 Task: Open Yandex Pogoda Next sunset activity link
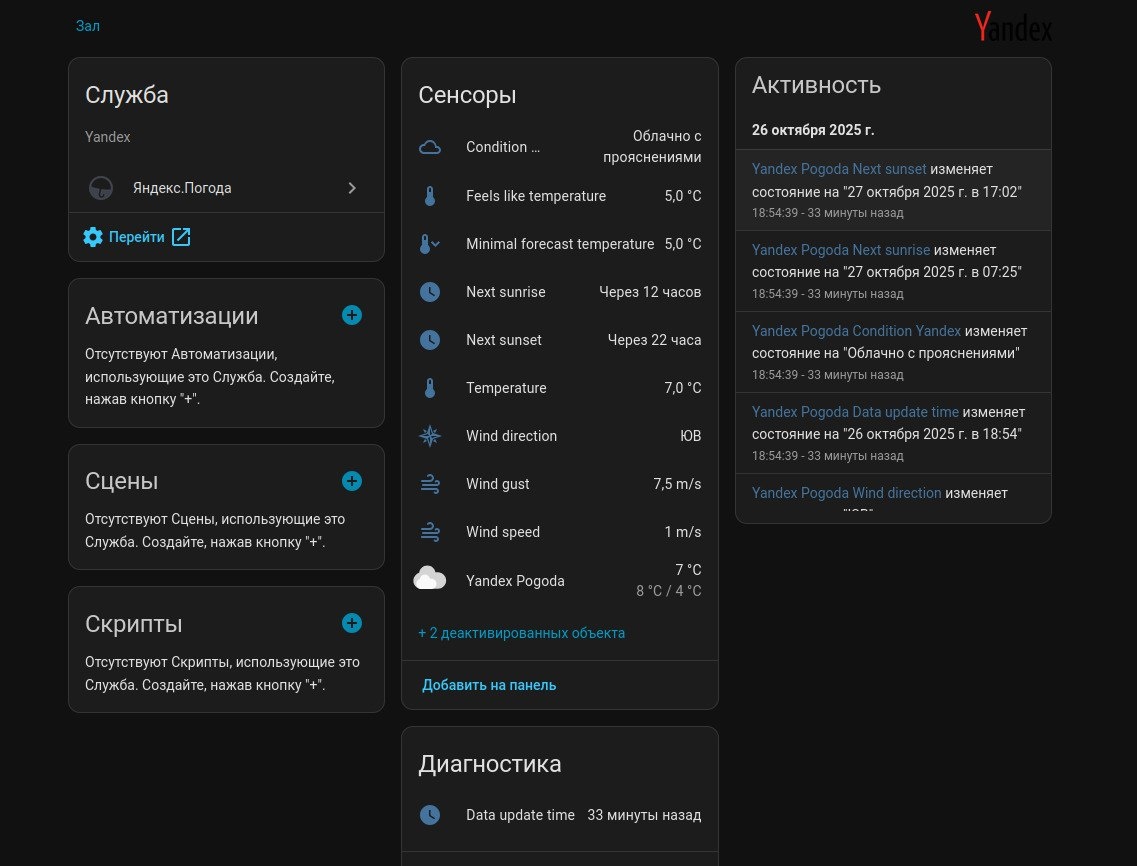click(839, 169)
